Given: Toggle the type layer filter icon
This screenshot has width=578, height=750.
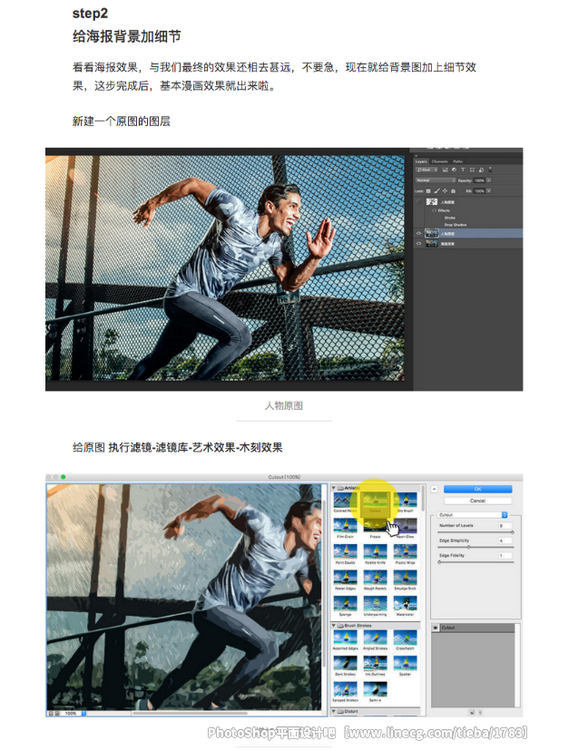Looking at the screenshot, I should [463, 170].
